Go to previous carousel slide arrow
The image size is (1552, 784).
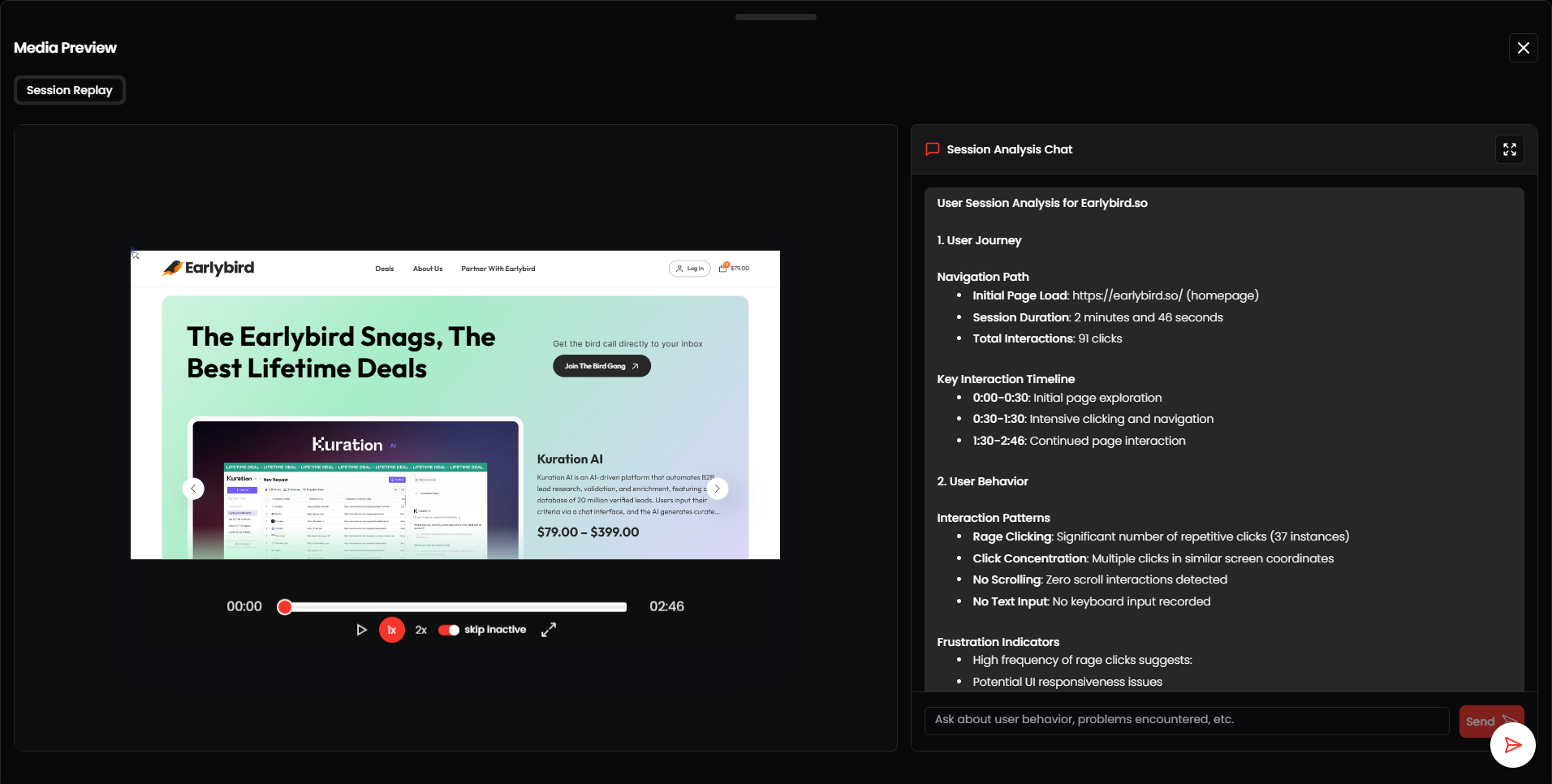[x=193, y=489]
